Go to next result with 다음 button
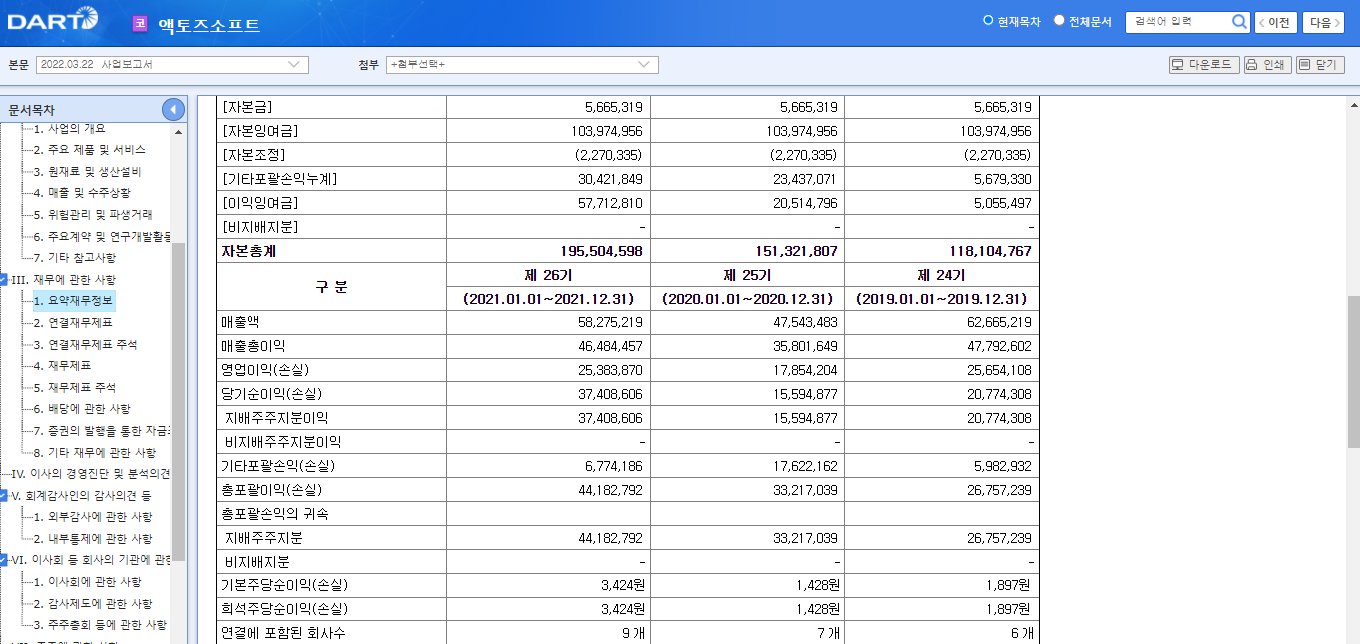Screen dimensions: 1360x644 coord(1324,22)
